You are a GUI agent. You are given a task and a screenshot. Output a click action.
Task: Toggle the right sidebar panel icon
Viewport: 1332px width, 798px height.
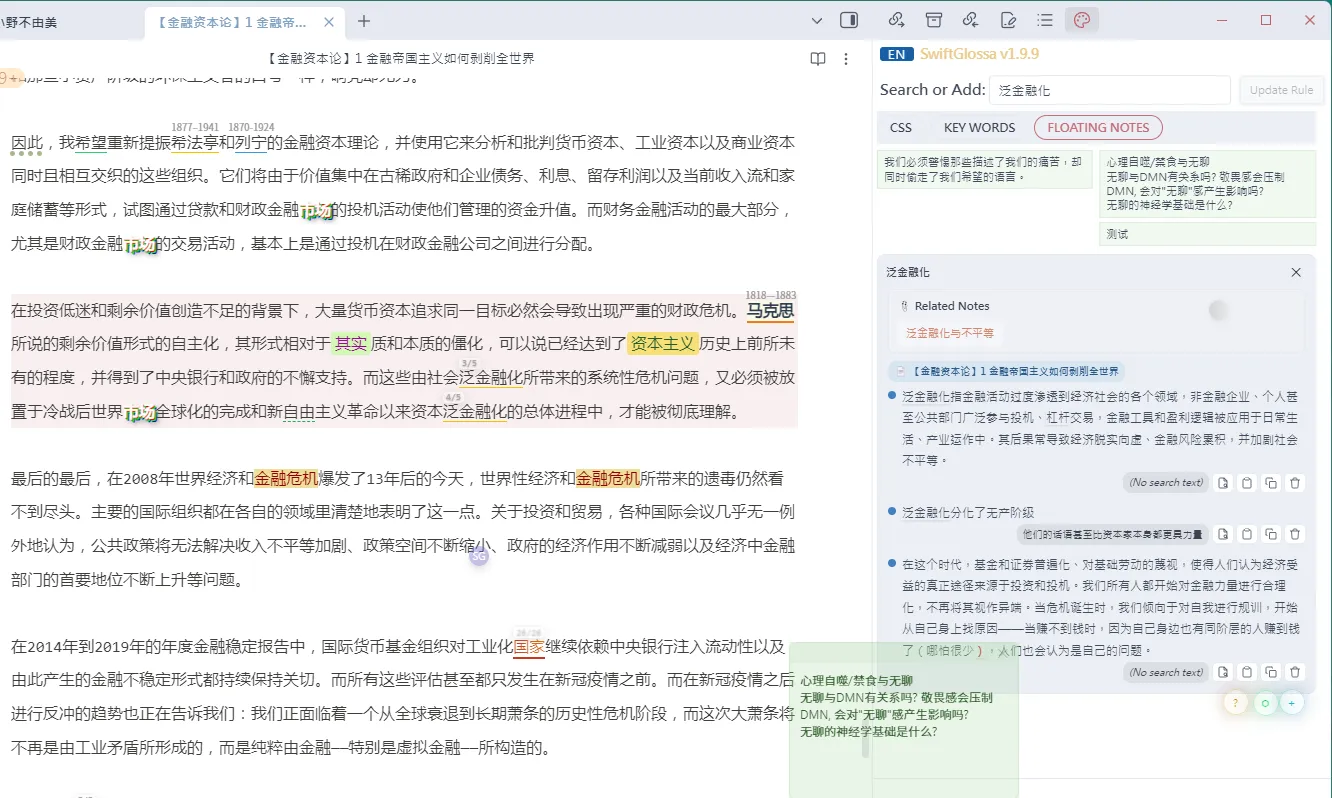(x=849, y=20)
